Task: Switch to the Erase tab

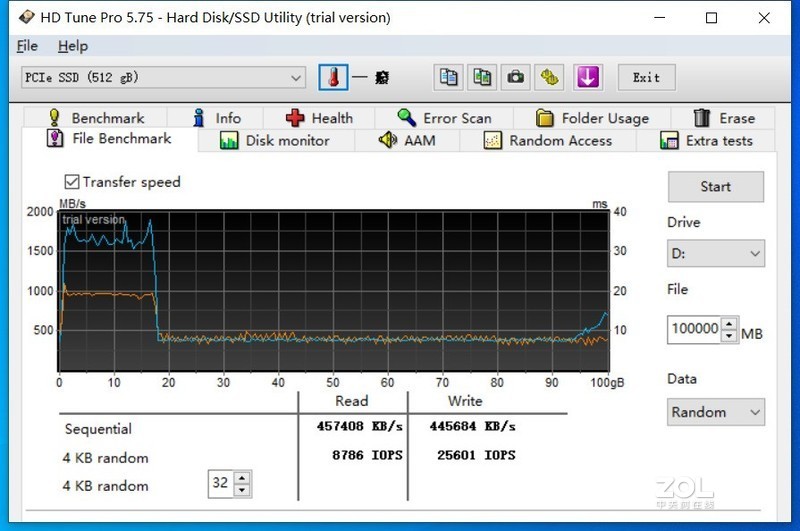Action: click(723, 118)
